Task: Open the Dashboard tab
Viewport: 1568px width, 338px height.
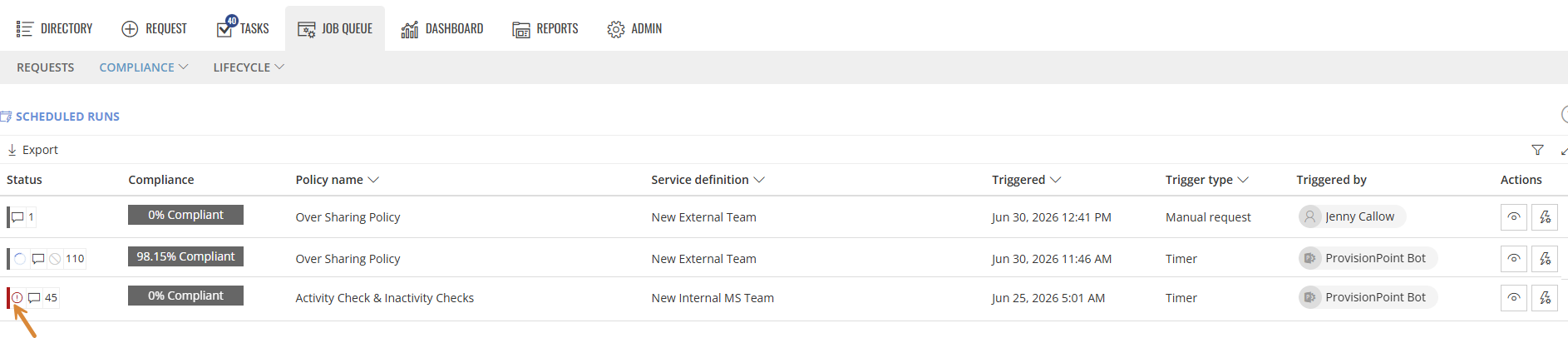Action: [x=442, y=29]
